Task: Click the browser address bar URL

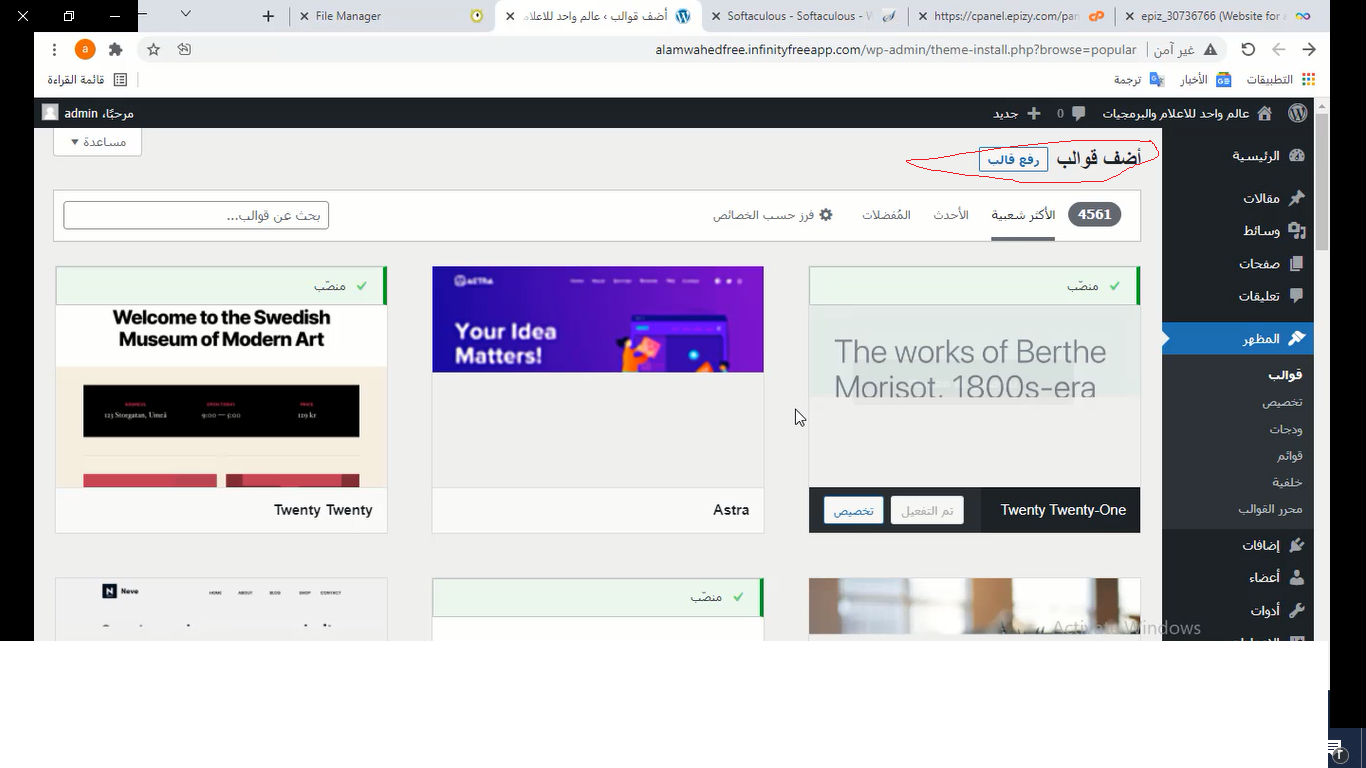Action: [896, 49]
